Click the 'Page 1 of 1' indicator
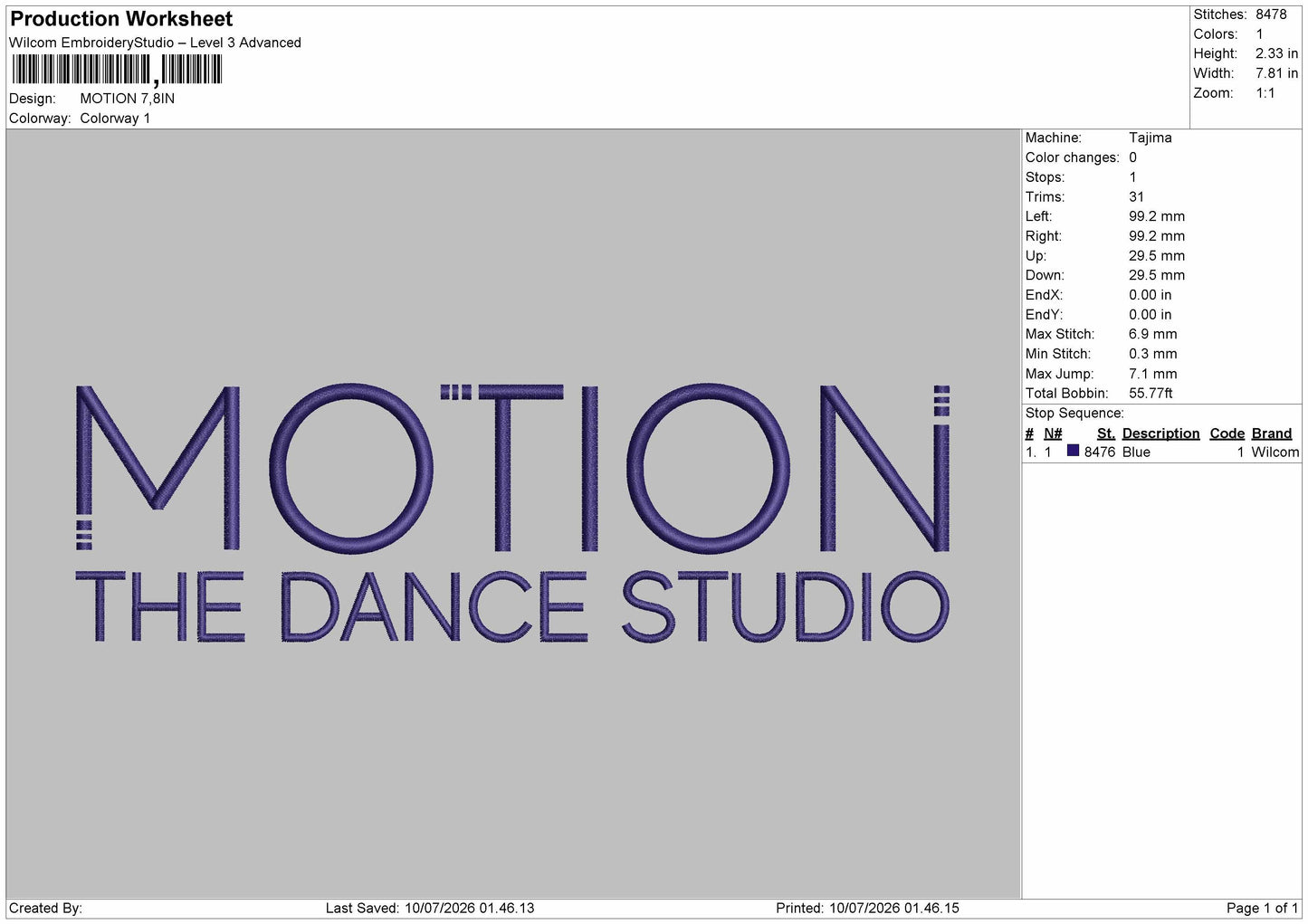The width and height of the screenshot is (1308, 924). pos(1263,908)
